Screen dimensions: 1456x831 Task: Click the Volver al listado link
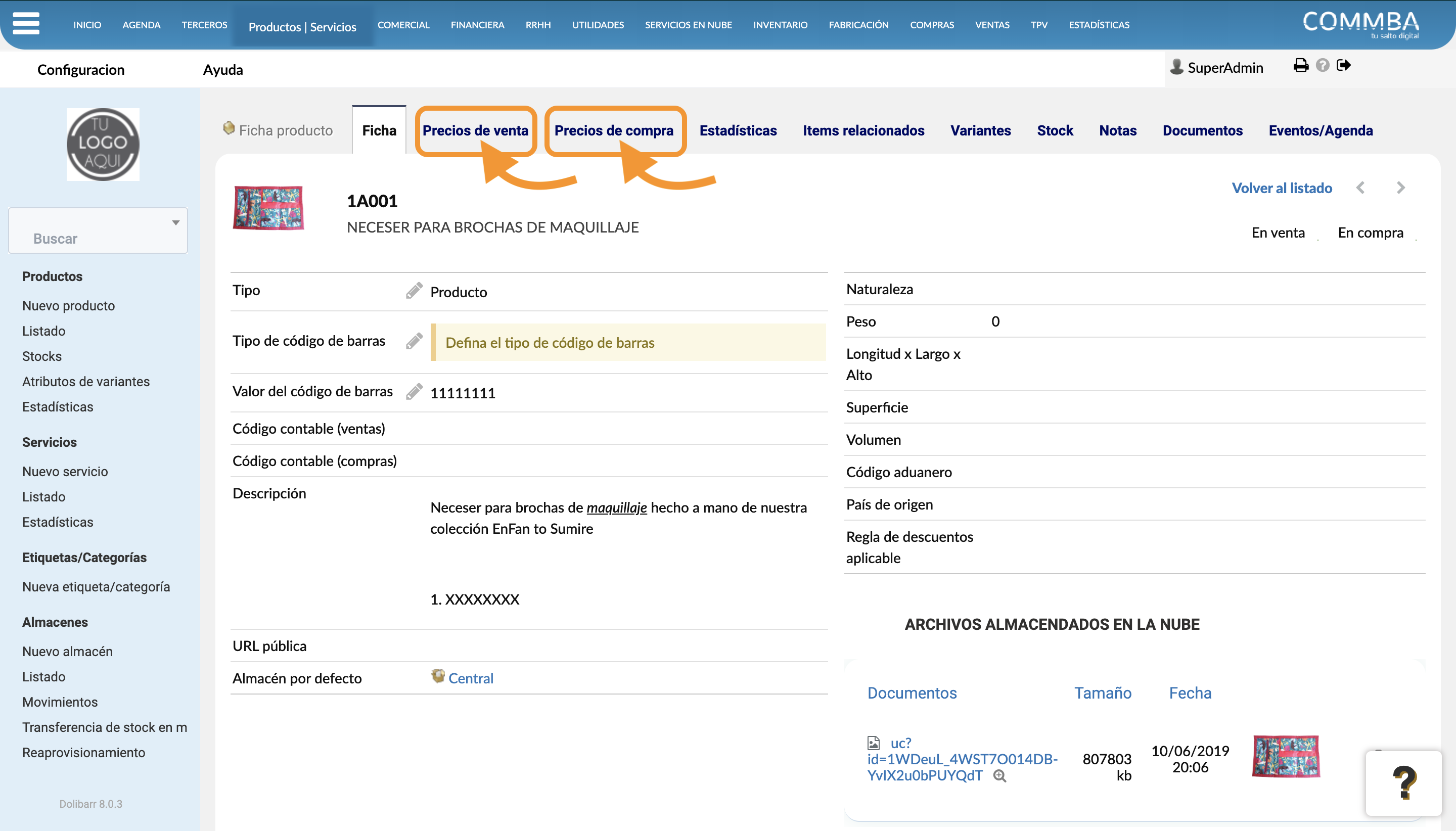point(1282,188)
